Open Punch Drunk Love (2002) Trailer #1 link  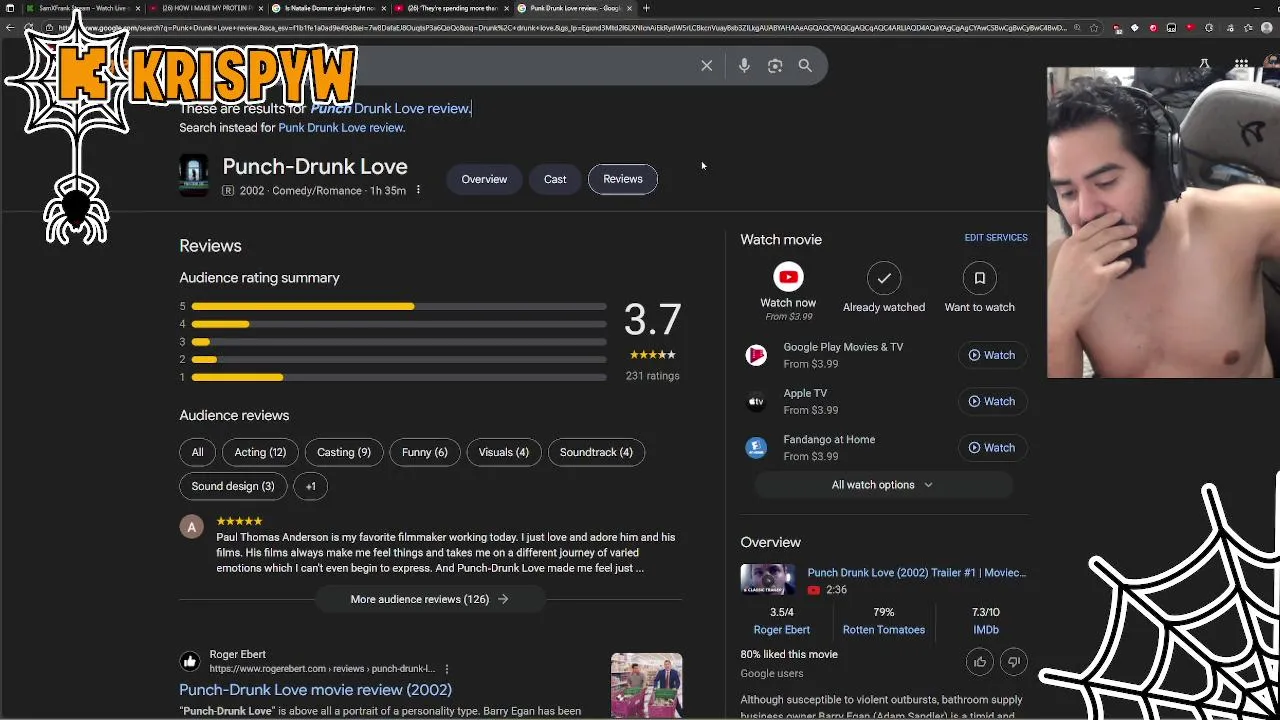click(917, 573)
